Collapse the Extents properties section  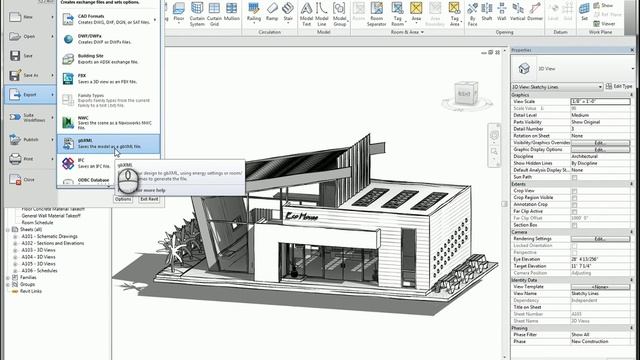(x=631, y=184)
